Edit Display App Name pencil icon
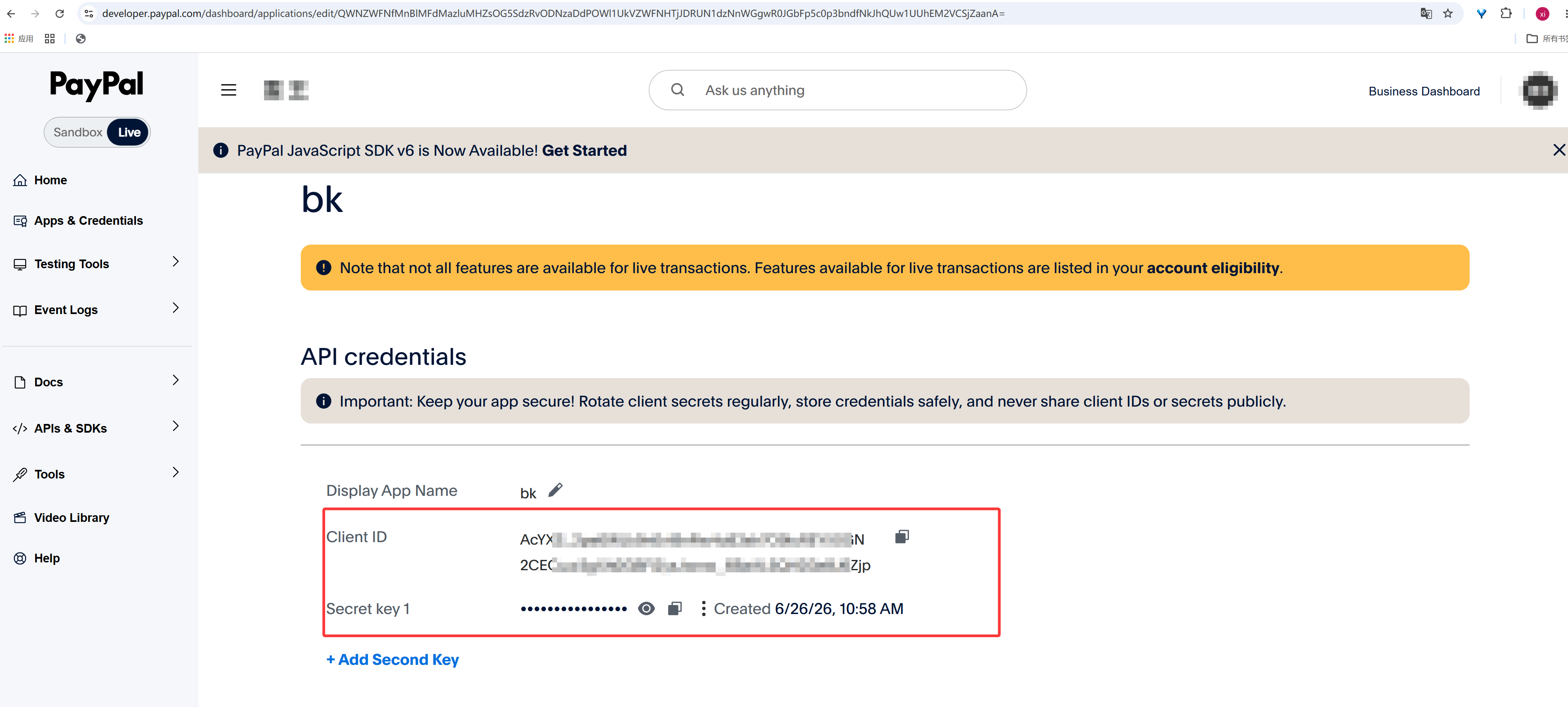The image size is (1568, 707). [x=555, y=490]
